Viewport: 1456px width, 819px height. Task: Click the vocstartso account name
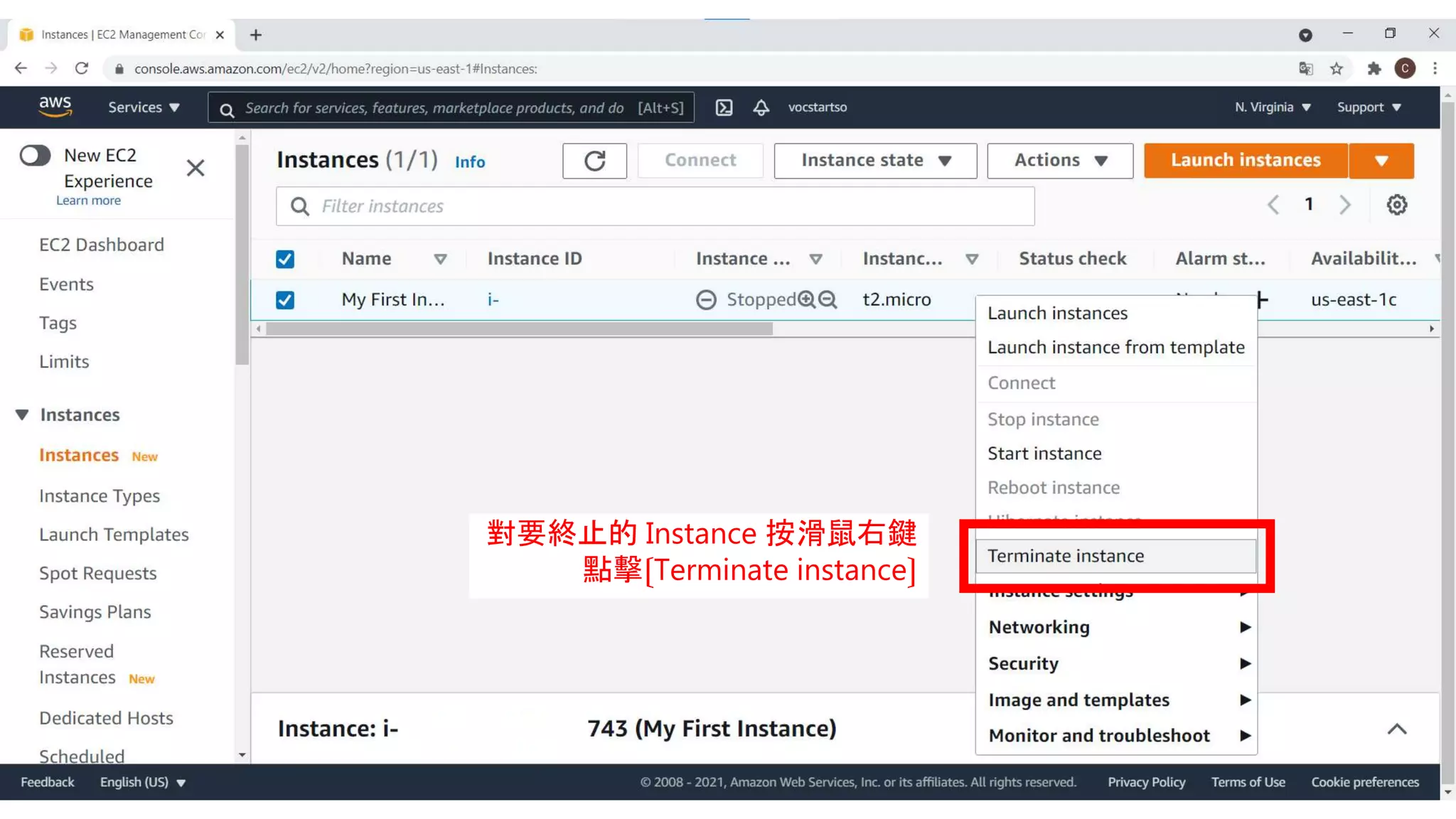click(818, 107)
